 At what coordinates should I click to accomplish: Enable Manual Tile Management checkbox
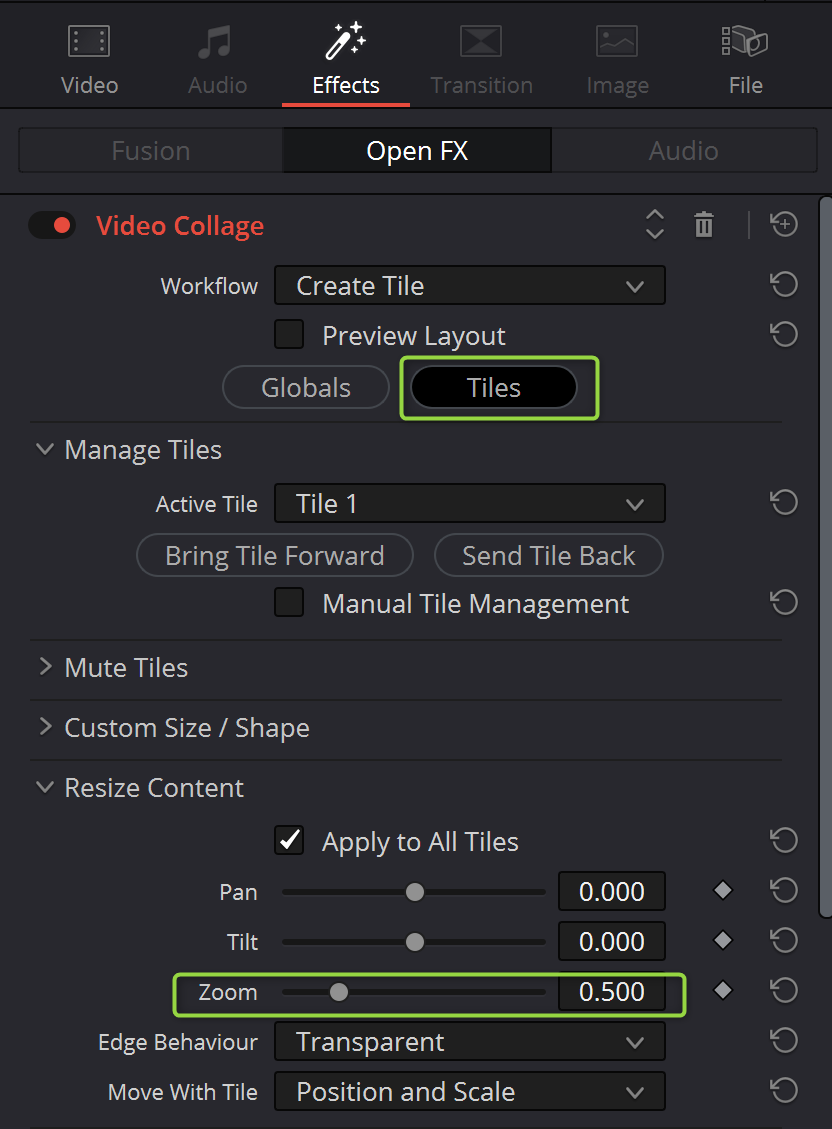click(x=289, y=603)
